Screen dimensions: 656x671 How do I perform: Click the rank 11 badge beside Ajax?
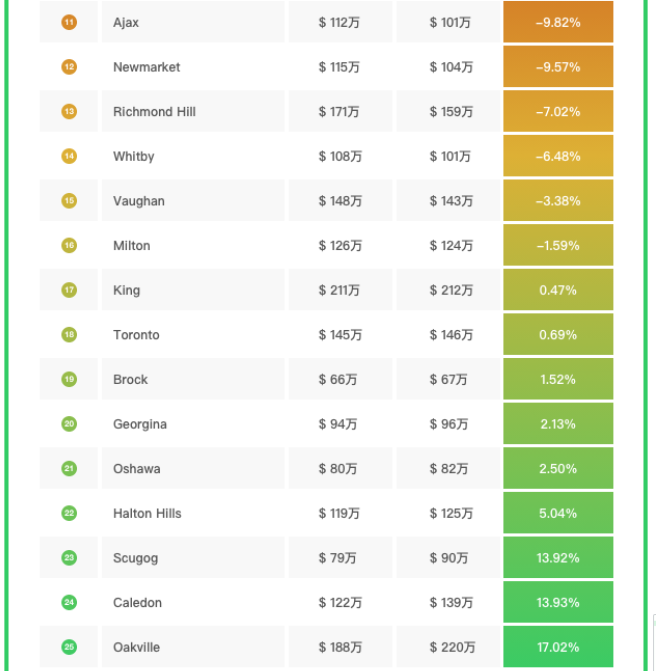click(x=69, y=22)
